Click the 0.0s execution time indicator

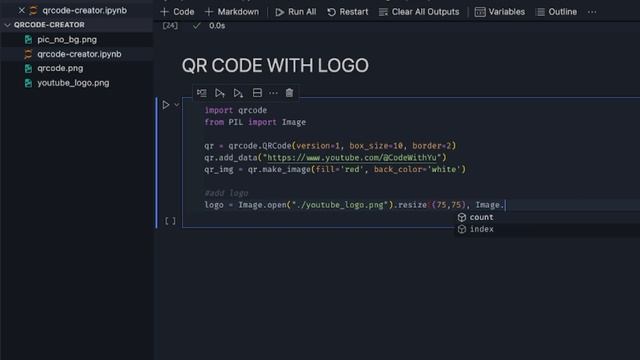pos(217,26)
